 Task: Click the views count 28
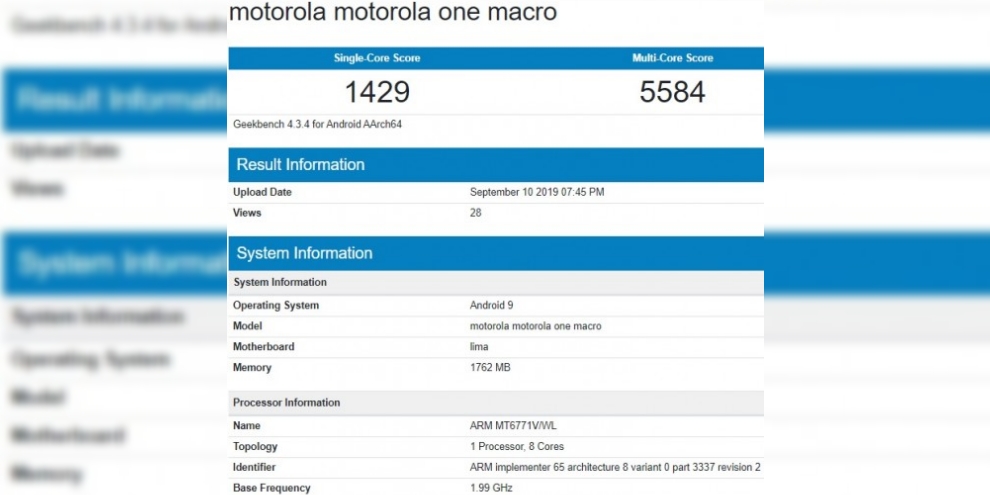[475, 213]
